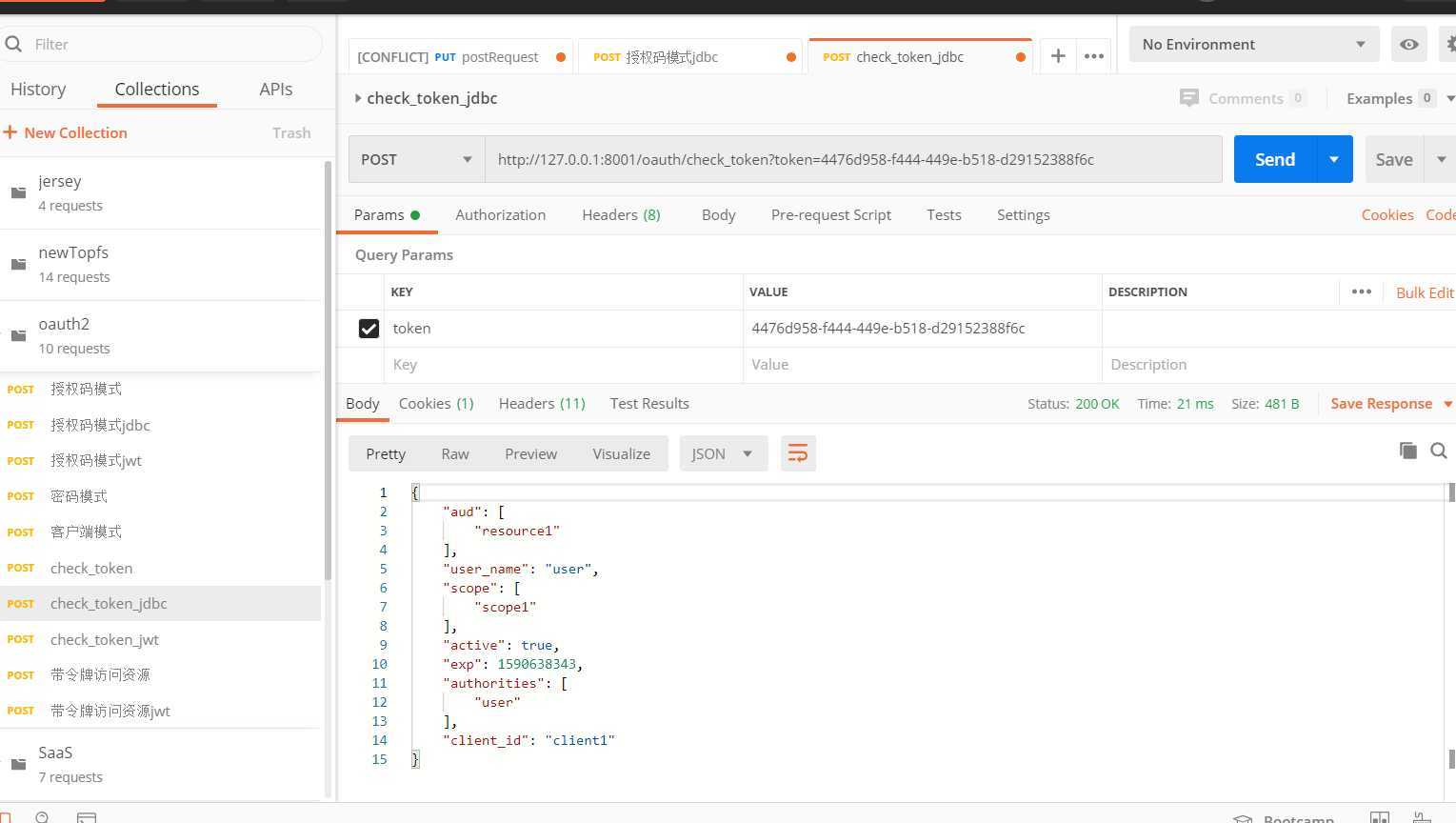Screen dimensions: 1456x823
Task: Switch to the [CONFLICT] postRequest tab
Action: click(461, 57)
